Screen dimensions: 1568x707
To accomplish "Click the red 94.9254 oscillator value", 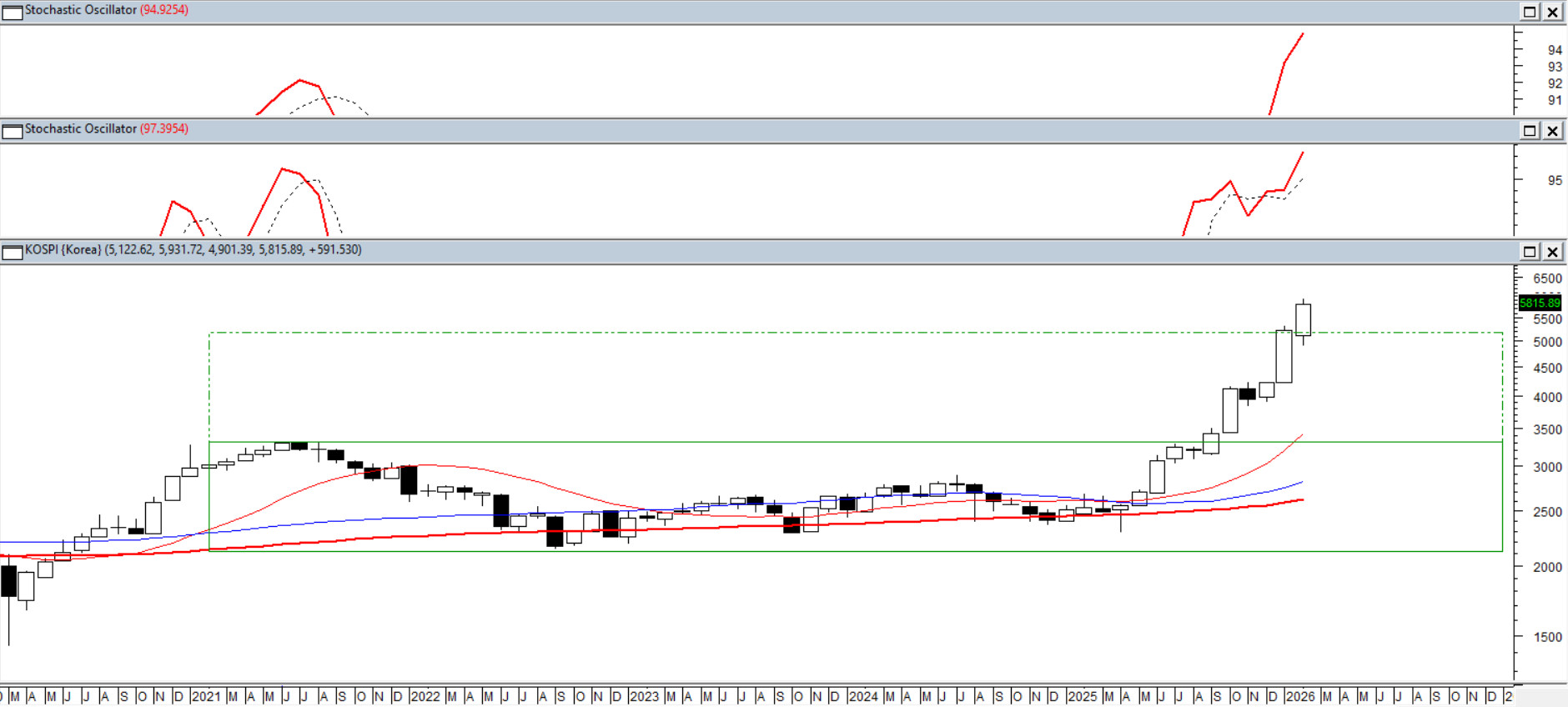I will tap(164, 10).
